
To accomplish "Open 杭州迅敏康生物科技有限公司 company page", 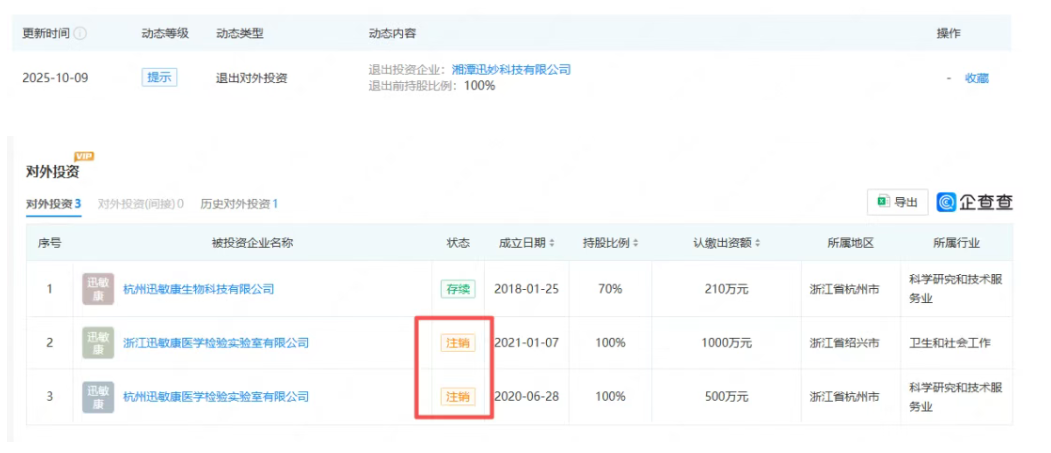I will [x=198, y=289].
